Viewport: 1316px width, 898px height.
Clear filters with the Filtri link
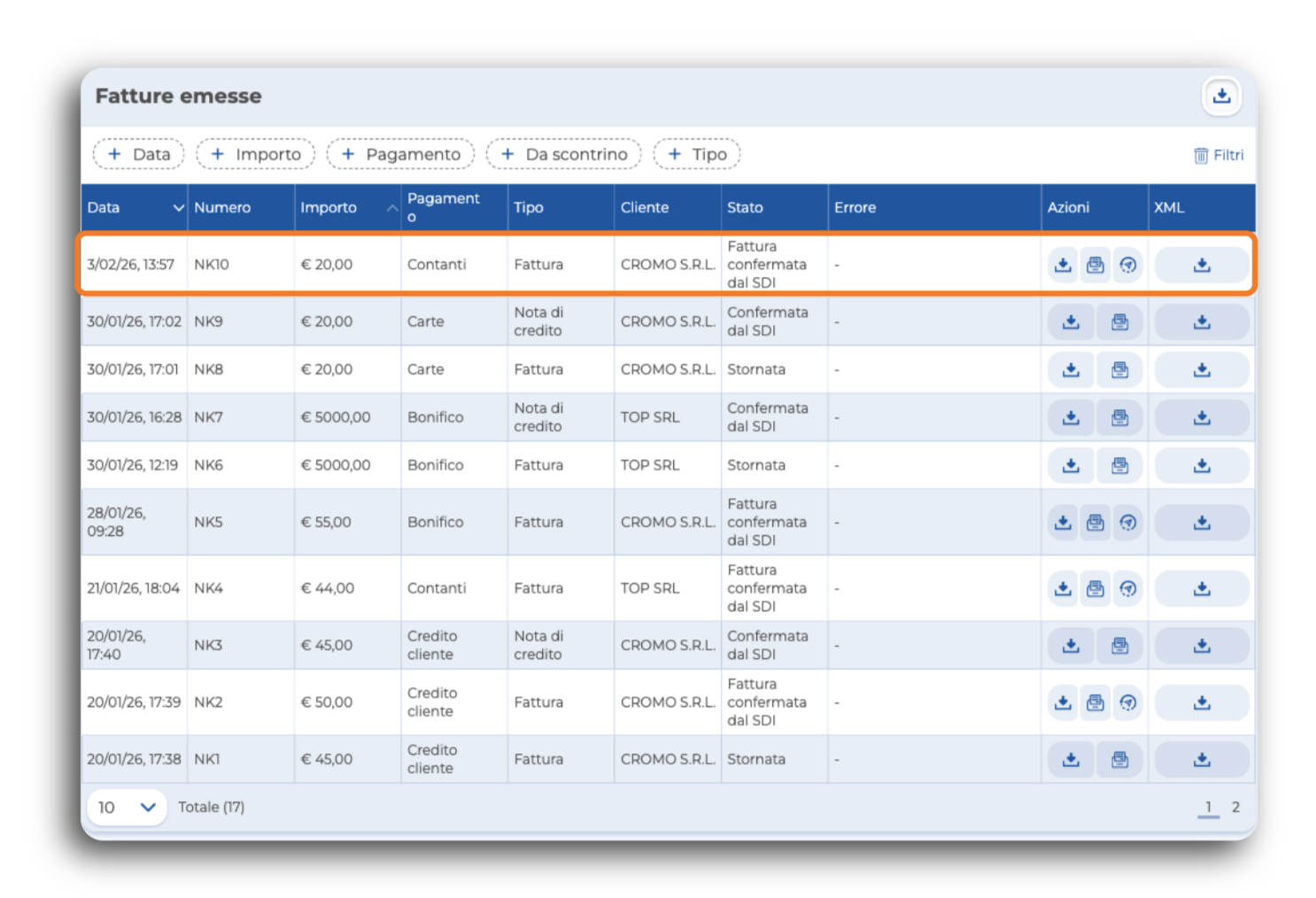tap(1219, 155)
